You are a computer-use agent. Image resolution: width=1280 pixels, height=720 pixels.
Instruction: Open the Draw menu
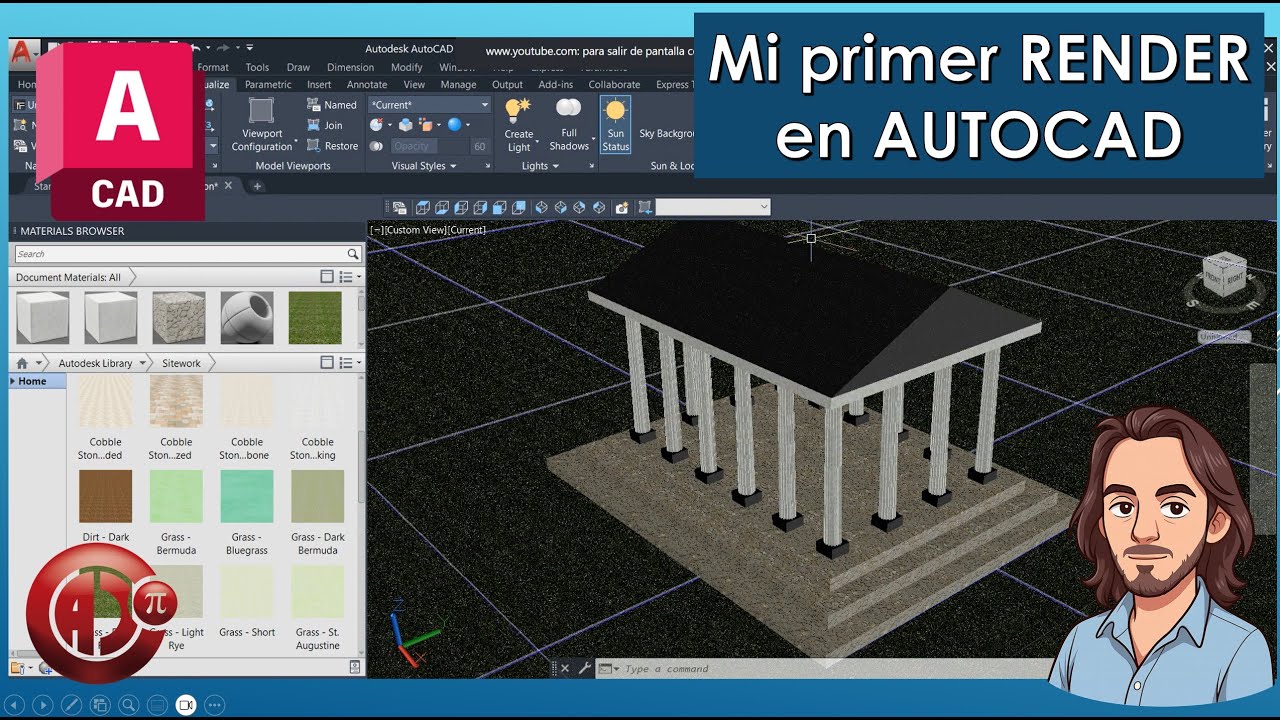[298, 67]
